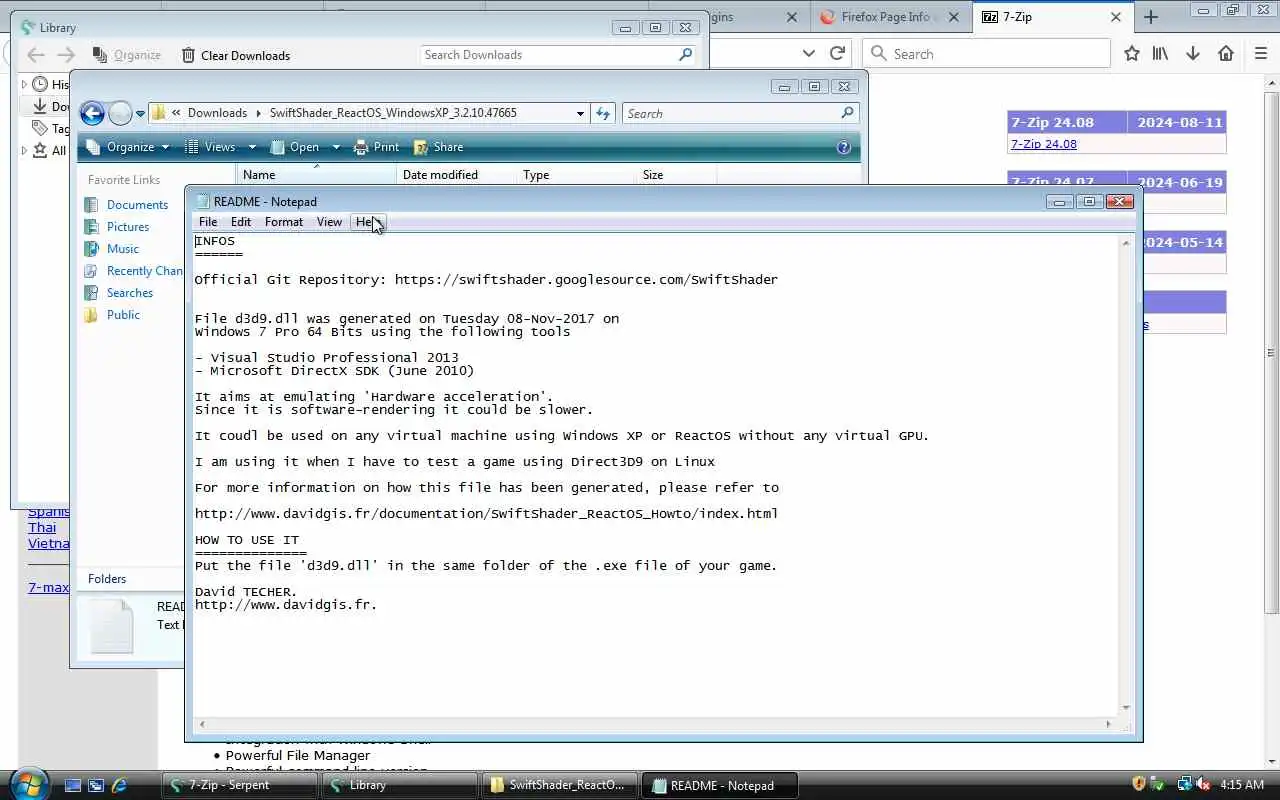Sort by the Name column header
The height and width of the screenshot is (800, 1280).
(316, 174)
